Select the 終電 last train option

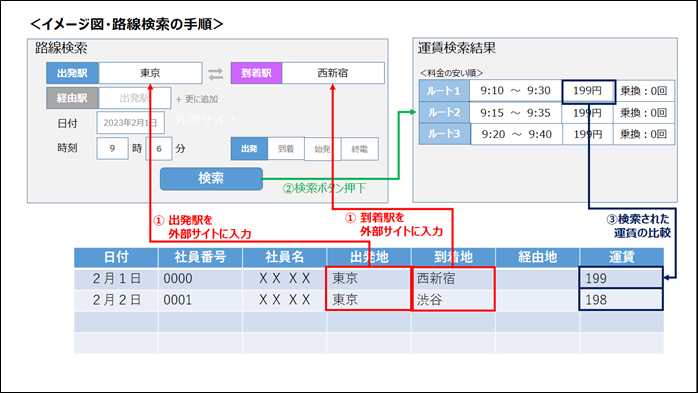pyautogui.click(x=360, y=149)
